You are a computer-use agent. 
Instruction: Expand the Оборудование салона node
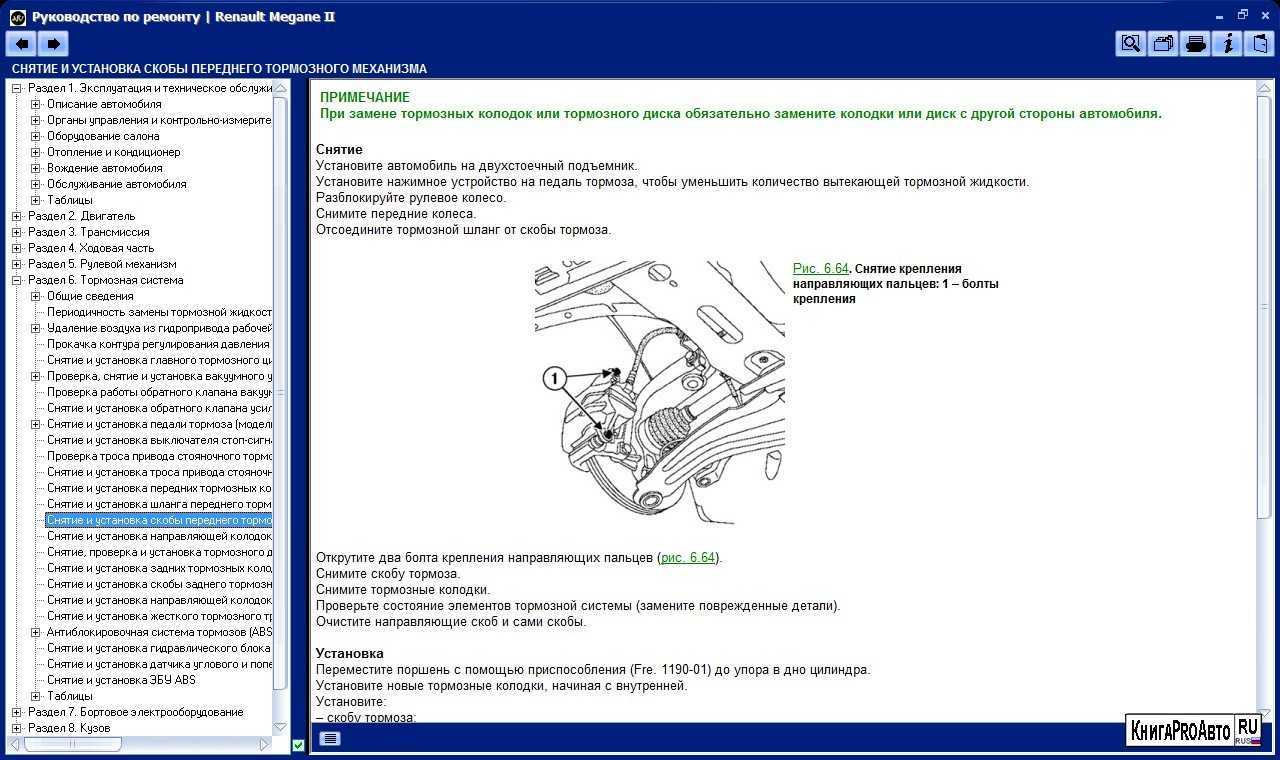pyautogui.click(x=36, y=136)
